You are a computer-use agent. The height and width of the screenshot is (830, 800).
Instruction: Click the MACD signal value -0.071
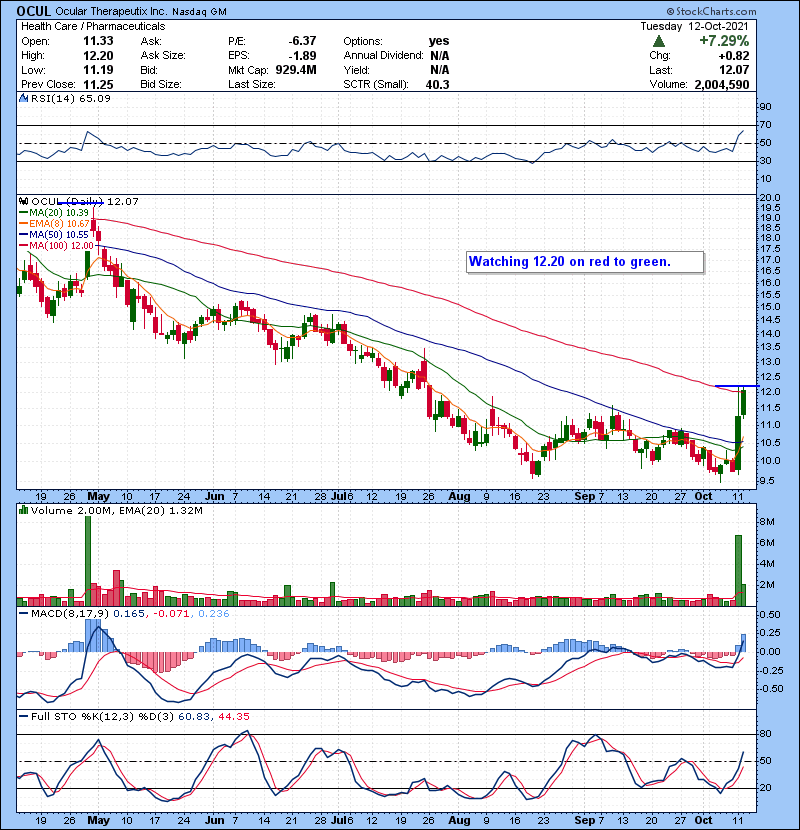coord(170,614)
